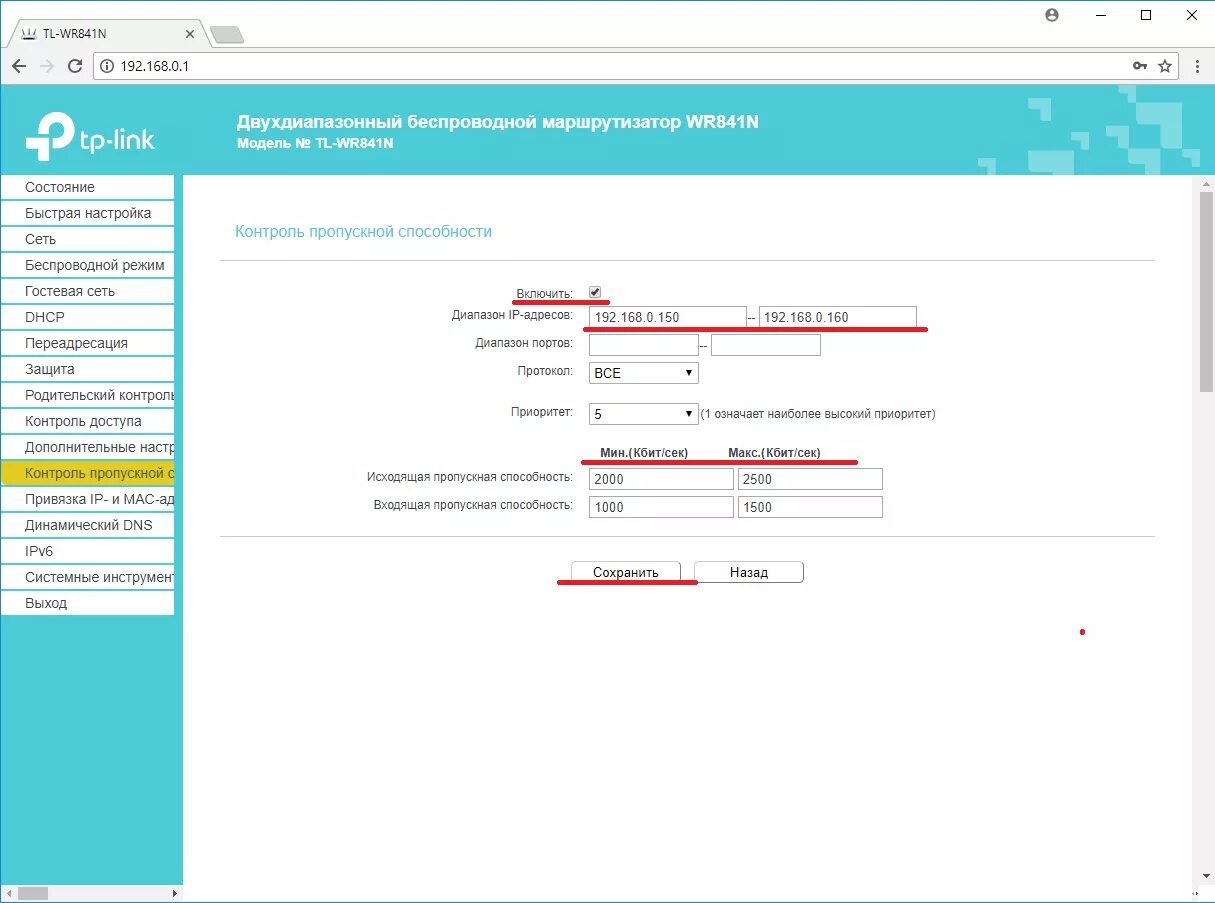
Task: Click the vertical scrollbar down arrow
Action: tap(1206, 876)
